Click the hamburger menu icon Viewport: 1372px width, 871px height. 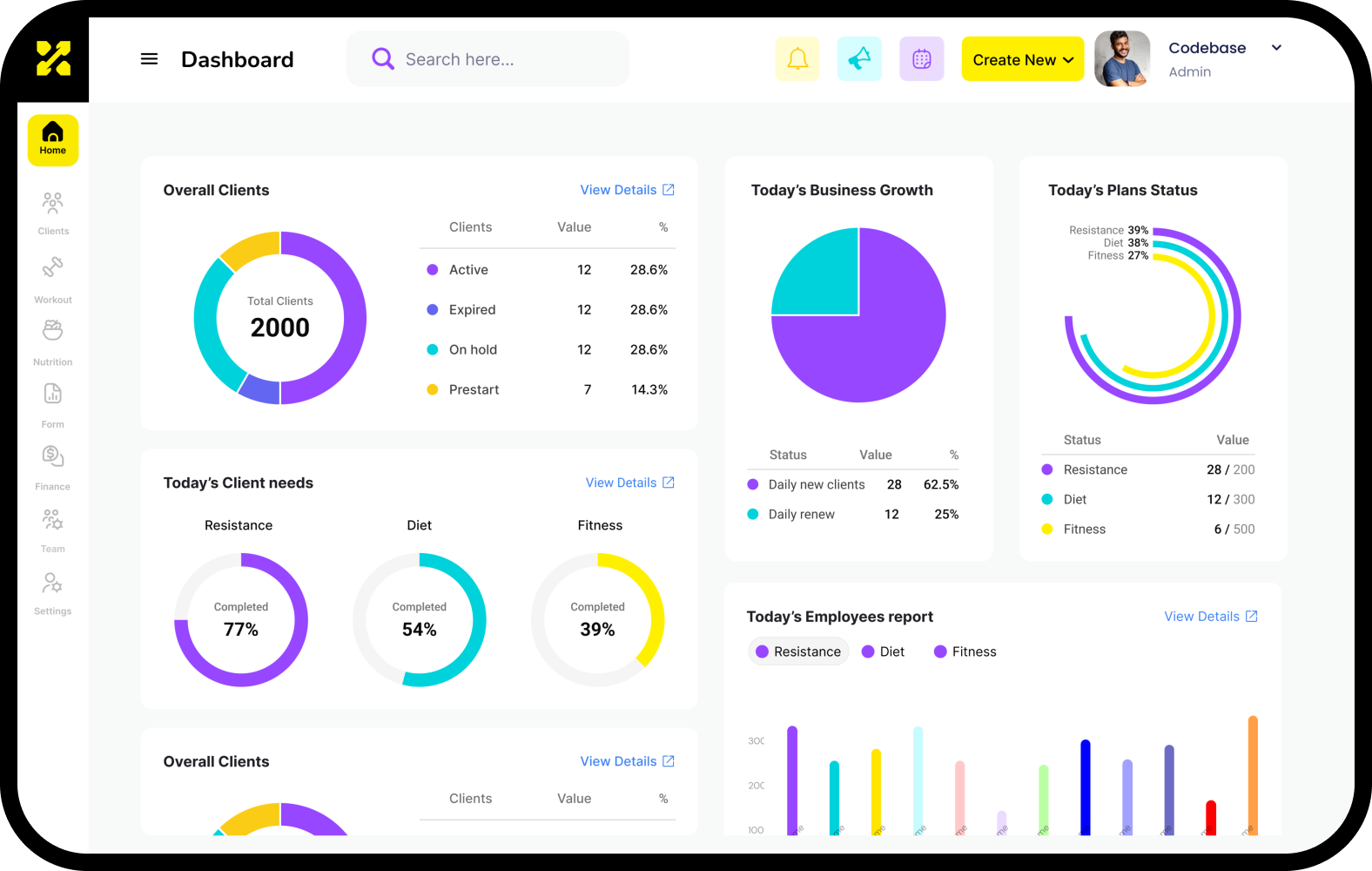click(149, 59)
